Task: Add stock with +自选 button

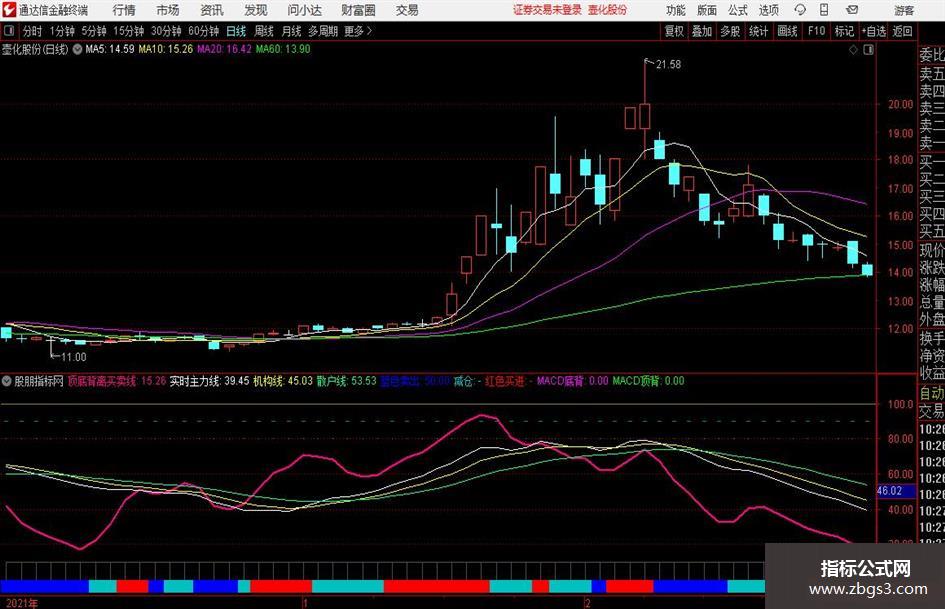Action: pyautogui.click(x=873, y=31)
